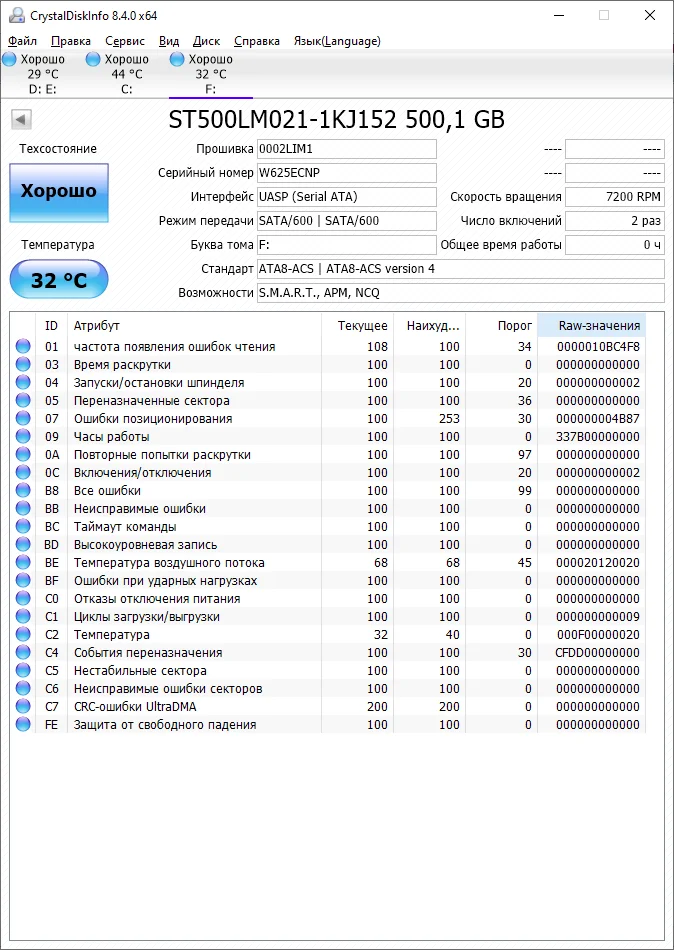Click blue health orb of C: disk

coord(93,59)
